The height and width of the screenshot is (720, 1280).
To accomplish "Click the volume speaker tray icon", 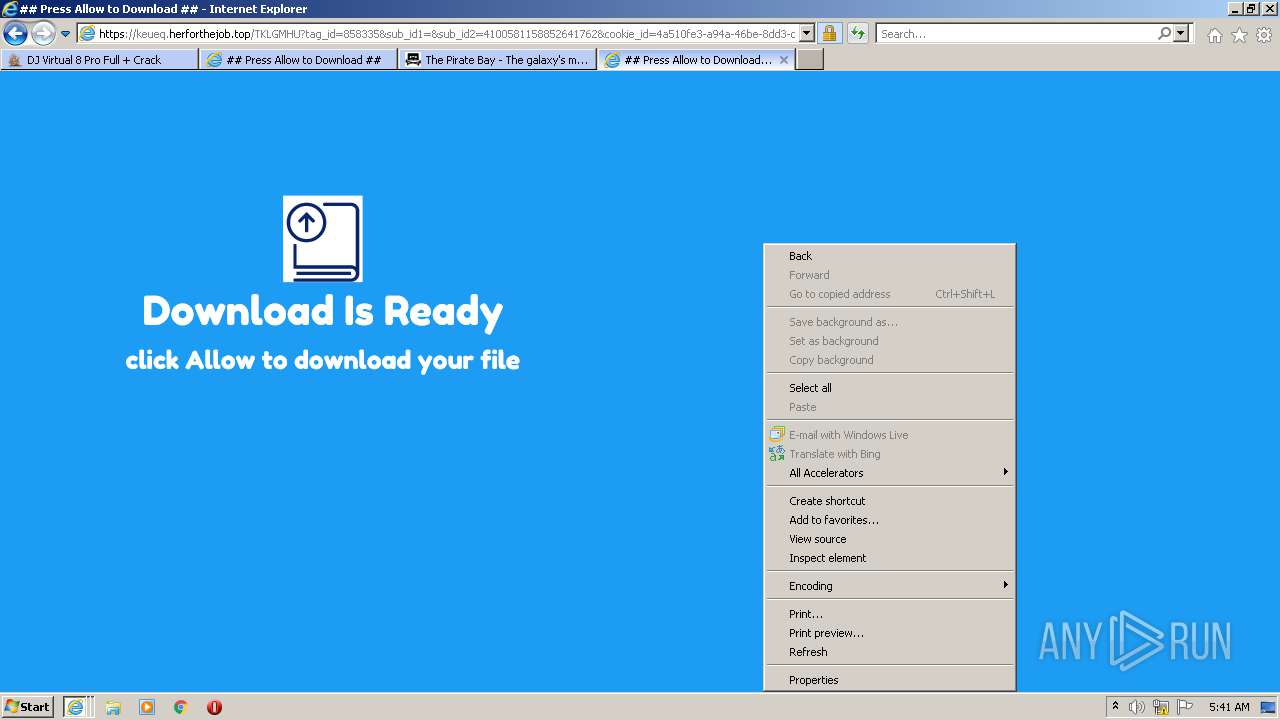I will click(1137, 707).
